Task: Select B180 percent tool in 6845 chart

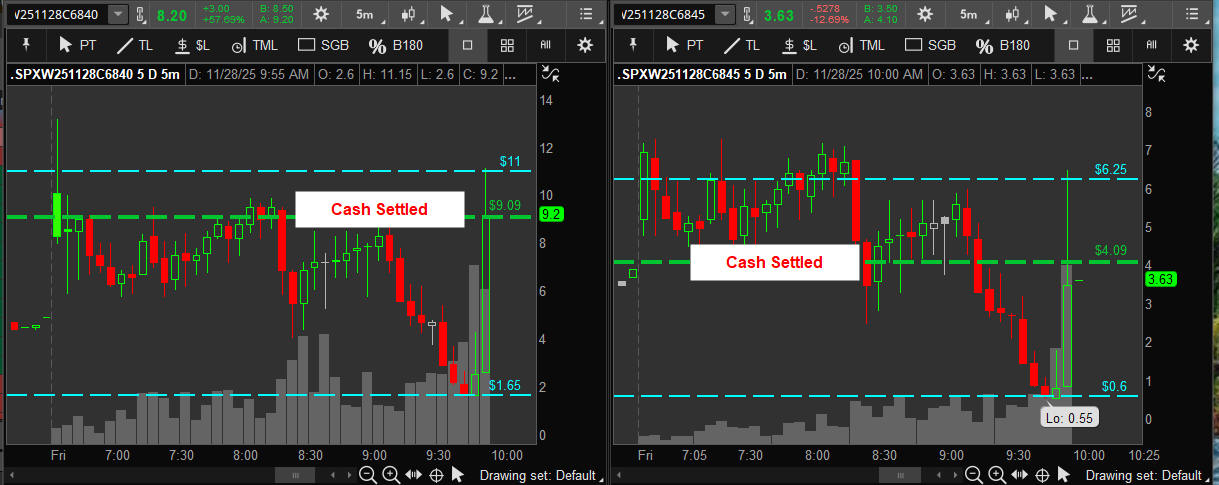Action: click(x=1002, y=45)
